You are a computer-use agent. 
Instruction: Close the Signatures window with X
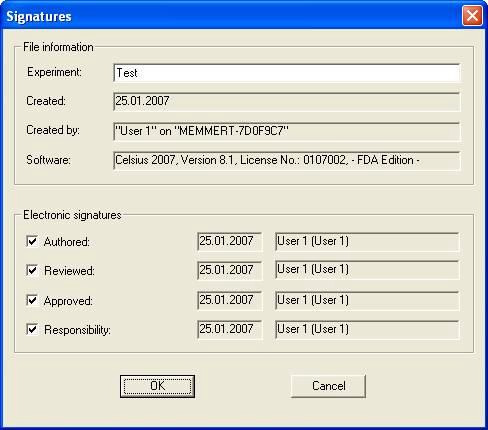click(x=472, y=16)
